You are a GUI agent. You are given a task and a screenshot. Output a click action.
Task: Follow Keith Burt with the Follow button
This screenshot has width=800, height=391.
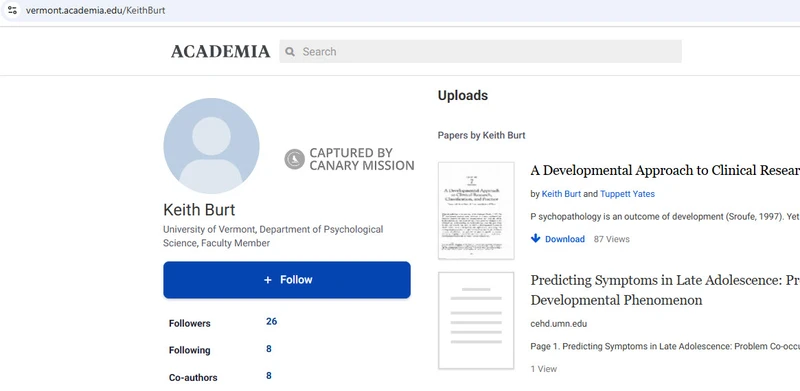[287, 280]
